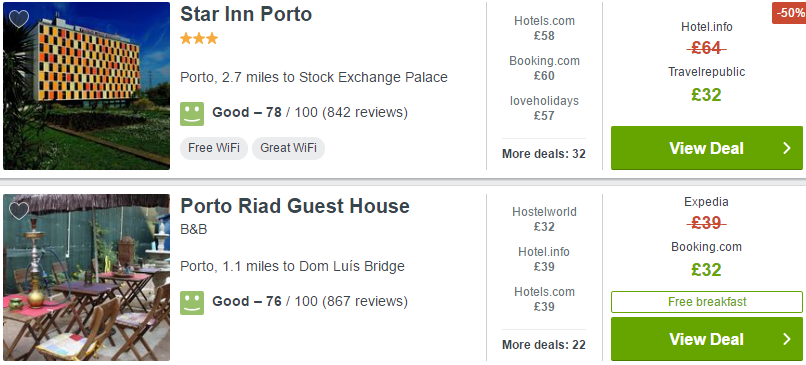Image resolution: width=806 pixels, height=365 pixels.
Task: Expand More deals: 32 for Star Inn
Action: 544,154
